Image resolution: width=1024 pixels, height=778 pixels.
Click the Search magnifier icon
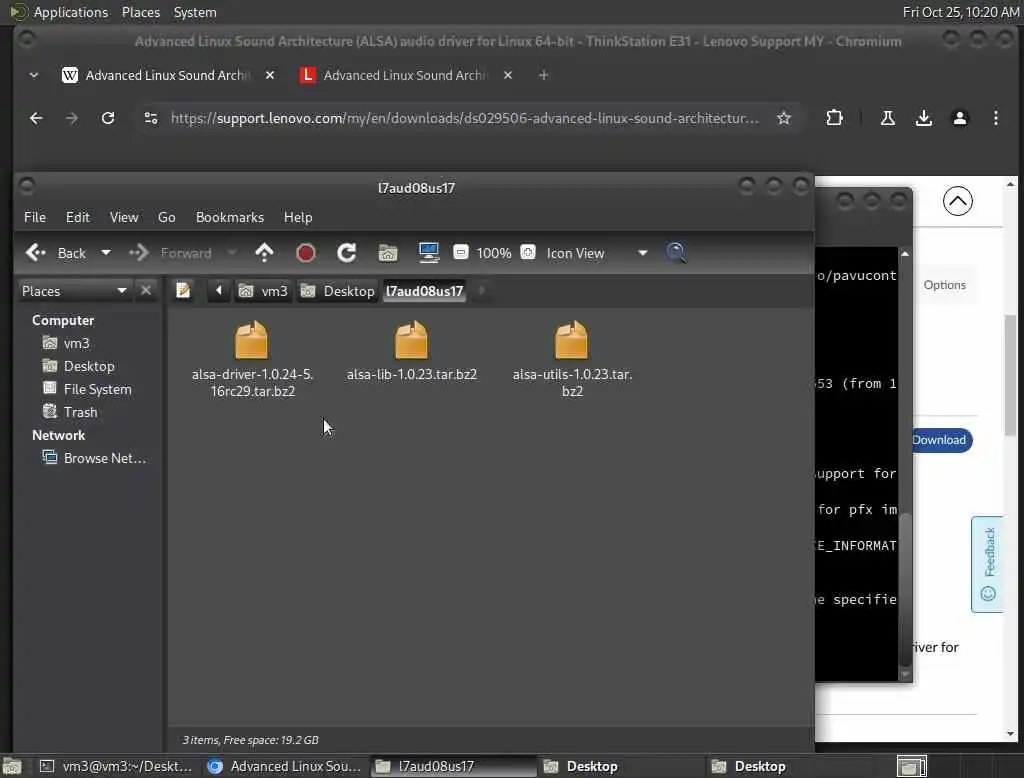click(676, 253)
